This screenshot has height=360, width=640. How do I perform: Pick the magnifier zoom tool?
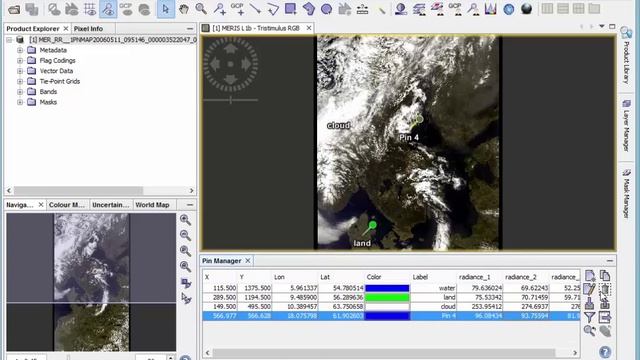201,9
